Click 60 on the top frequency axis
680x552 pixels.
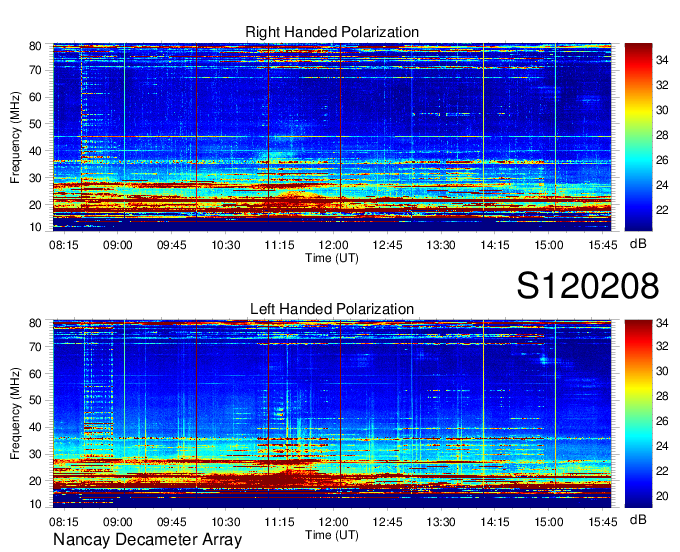(35, 97)
